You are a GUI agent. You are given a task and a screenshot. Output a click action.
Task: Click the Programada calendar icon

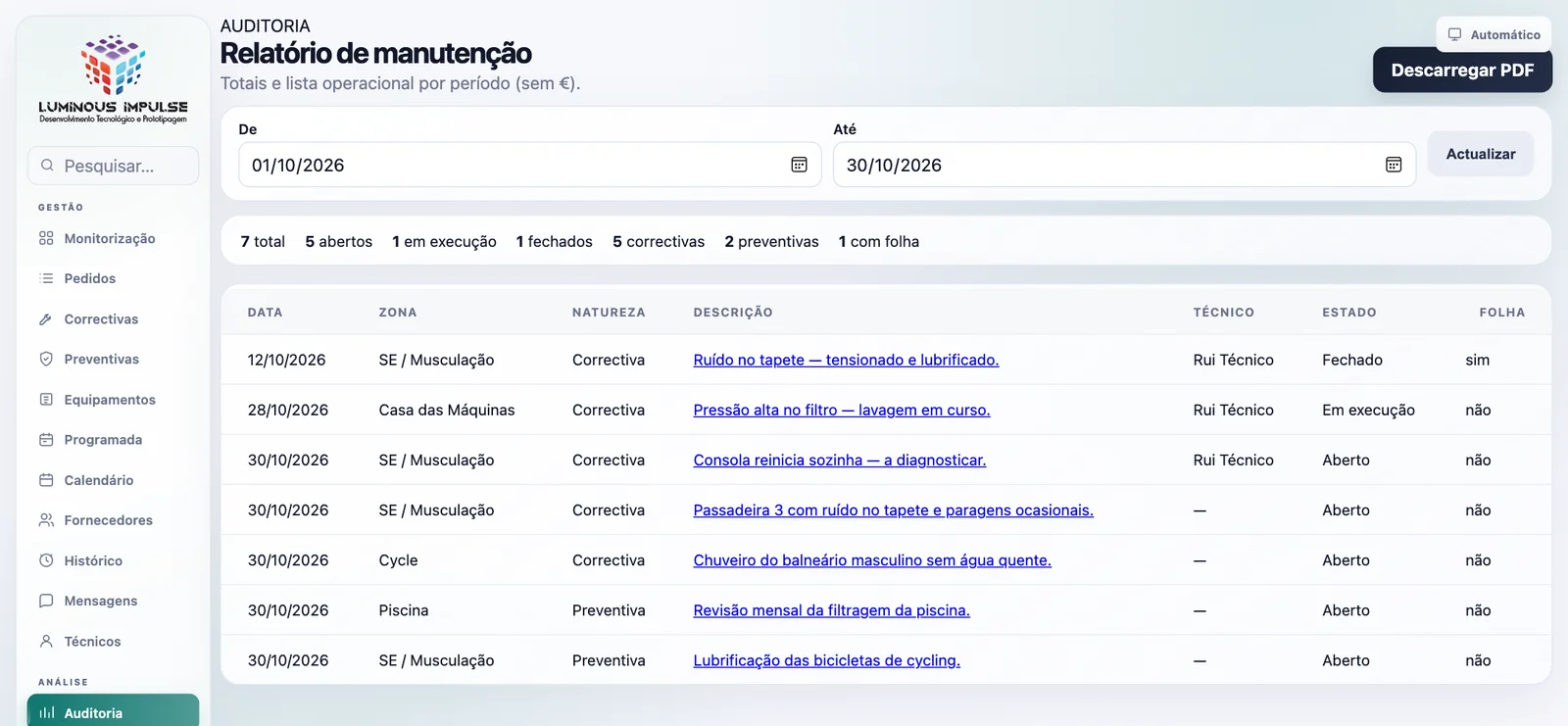46,440
